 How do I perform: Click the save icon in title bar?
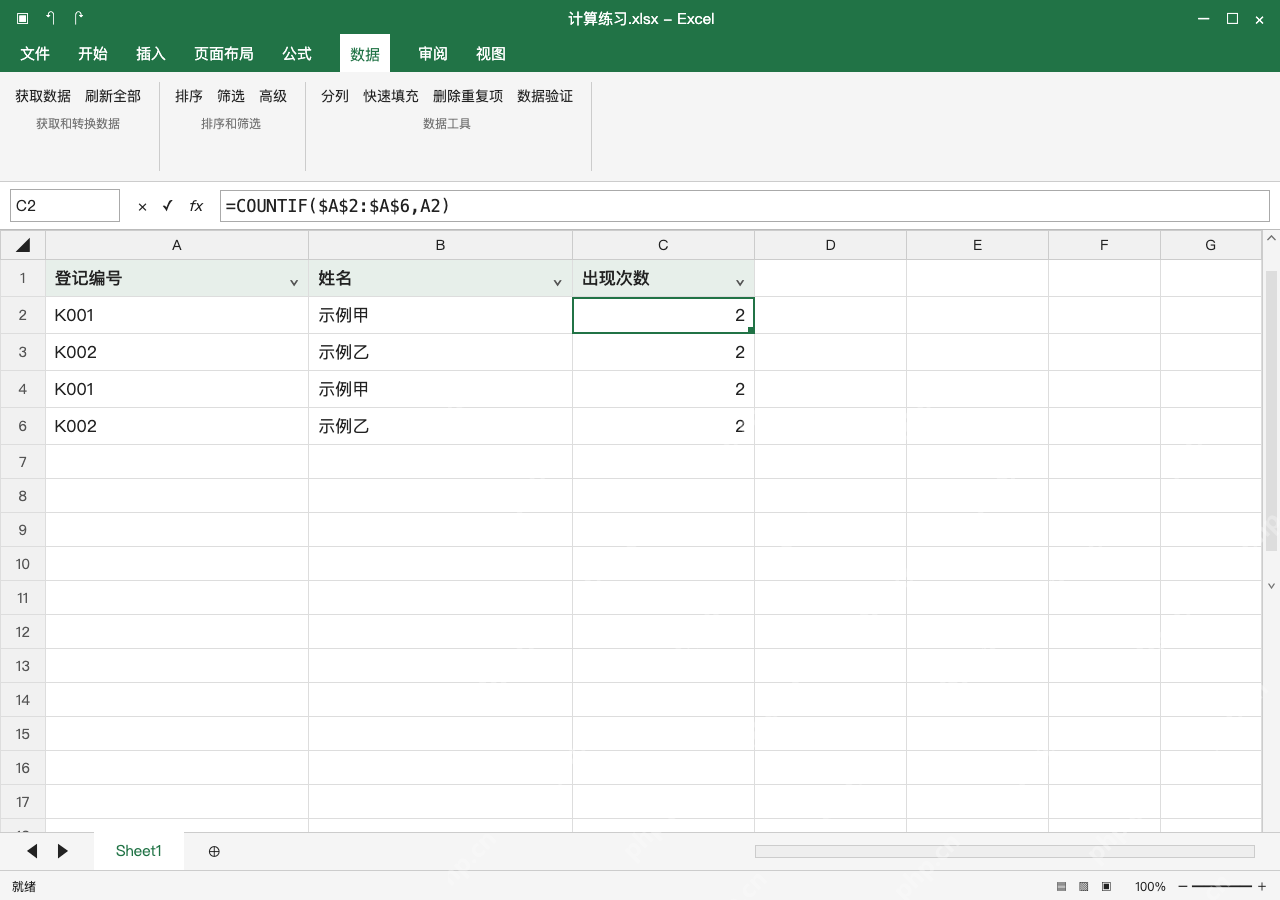[23, 19]
